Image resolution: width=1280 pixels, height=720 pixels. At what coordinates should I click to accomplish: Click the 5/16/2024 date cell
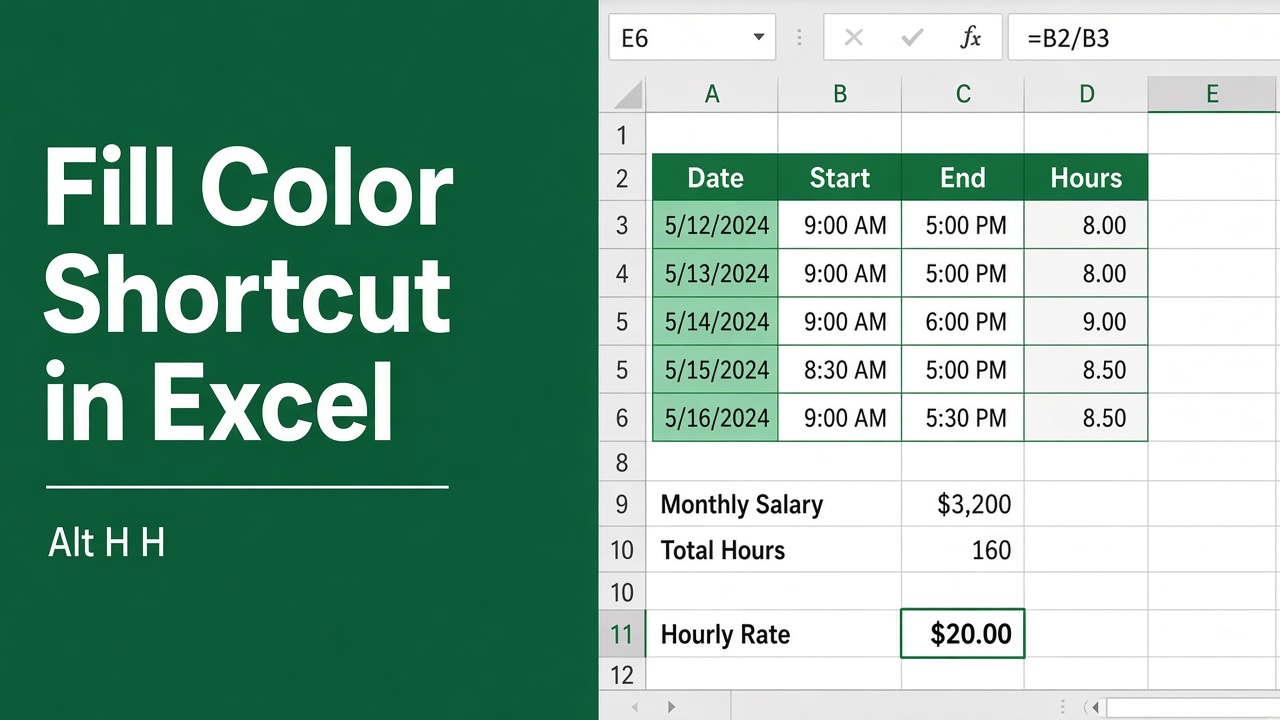coord(715,417)
